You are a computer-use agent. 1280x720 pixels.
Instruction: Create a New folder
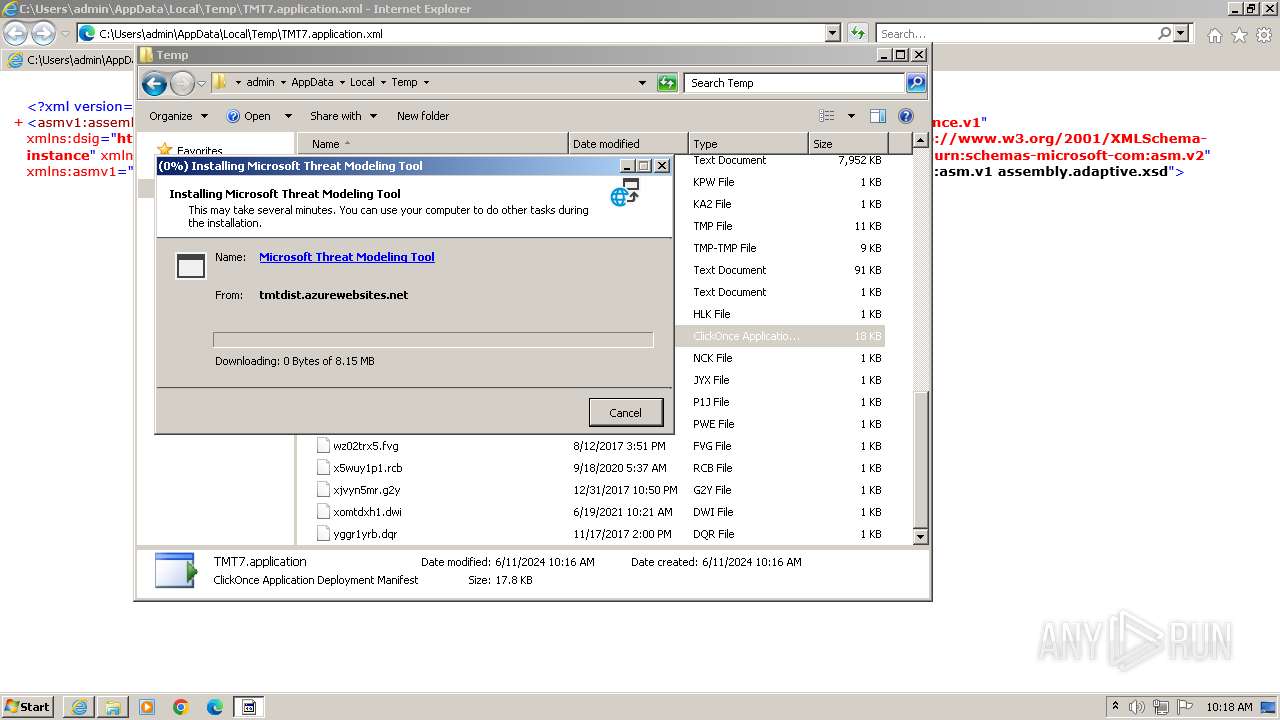pyautogui.click(x=423, y=116)
